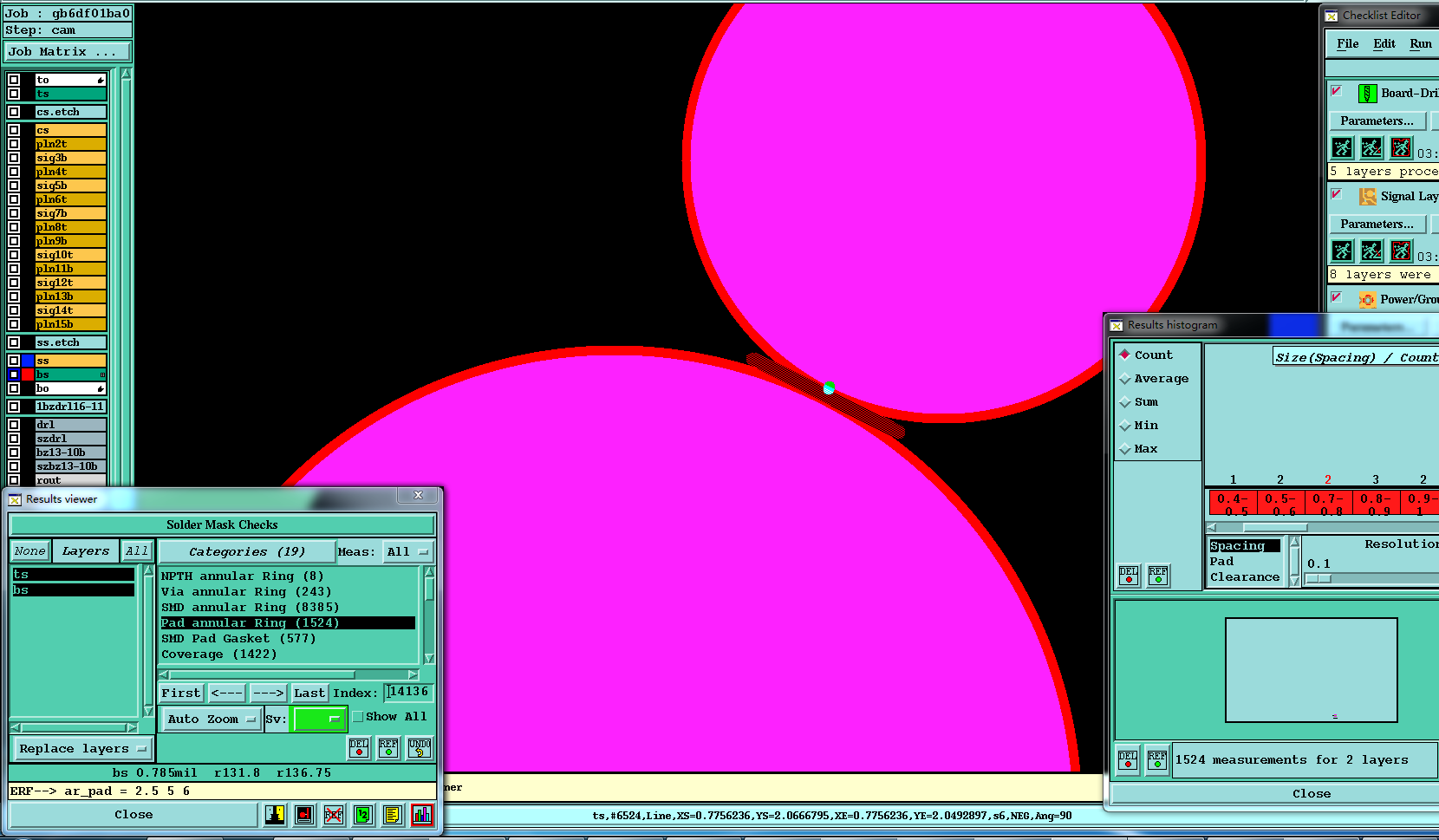Image resolution: width=1439 pixels, height=840 pixels.
Task: Click Close in the Results histogram
Action: coord(1312,793)
